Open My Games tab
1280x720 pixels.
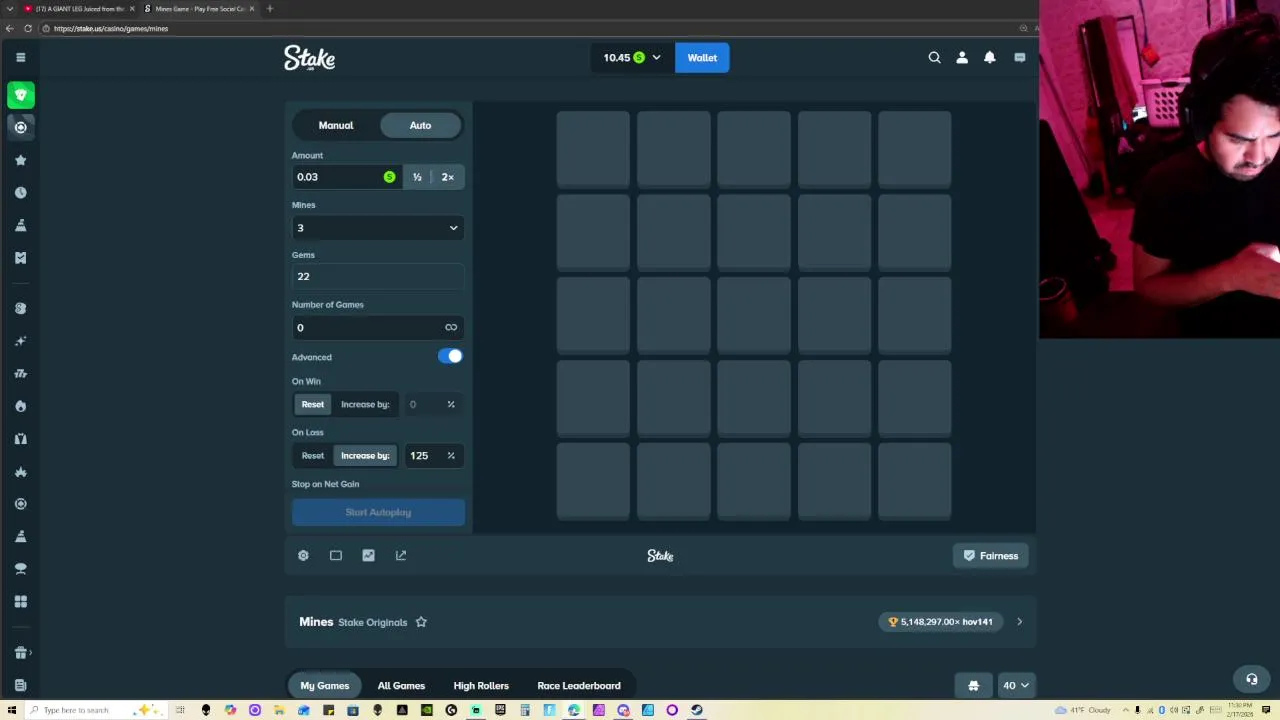[x=325, y=685]
